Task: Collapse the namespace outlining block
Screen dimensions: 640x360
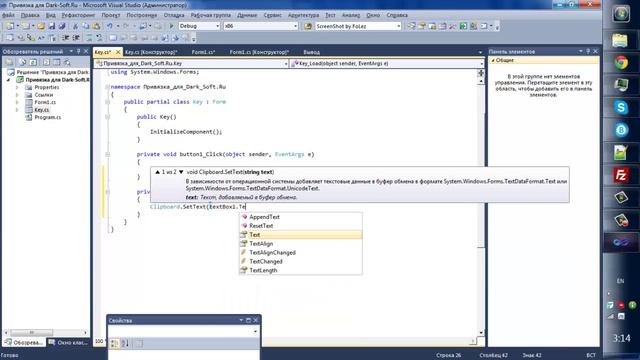Action: click(107, 87)
